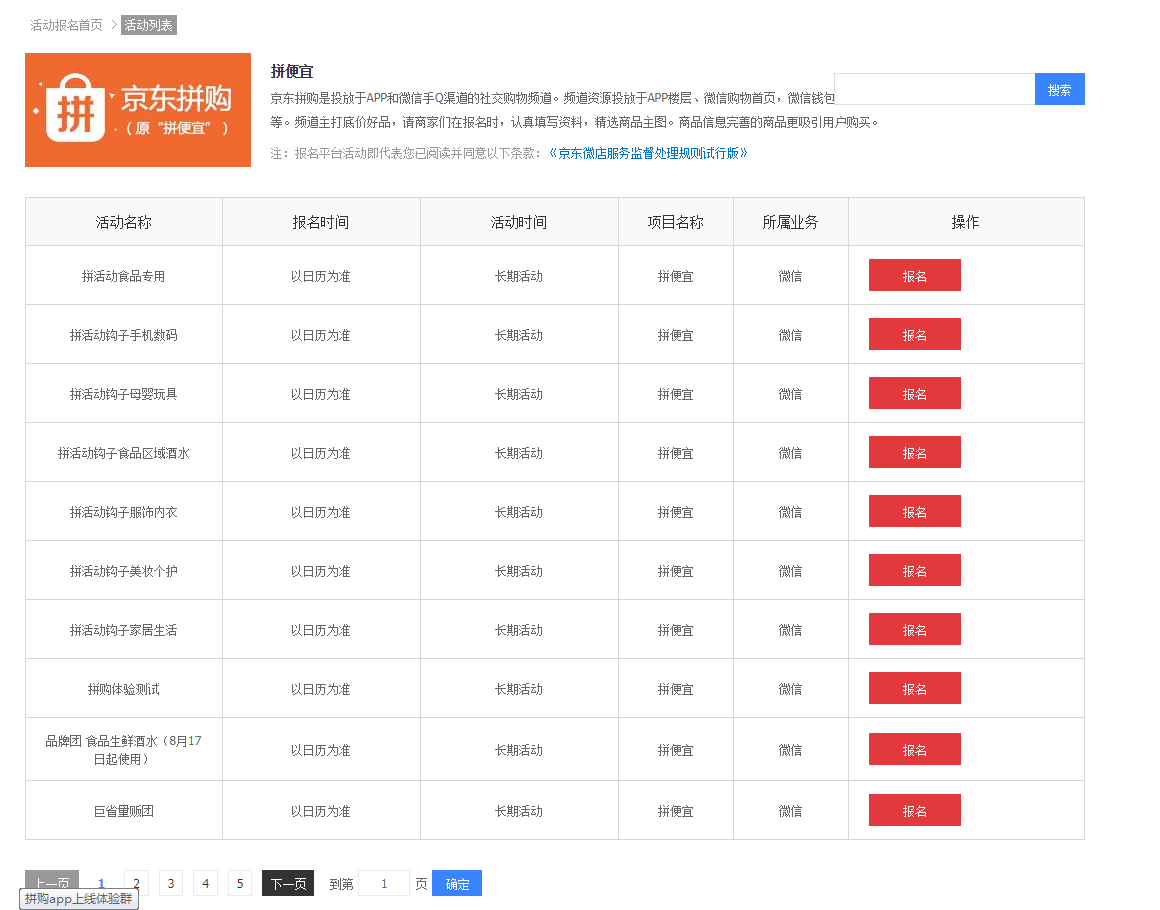Sign up for 拼活动钩子手机数码 activity
Image resolution: width=1160 pixels, height=910 pixels.
[914, 334]
